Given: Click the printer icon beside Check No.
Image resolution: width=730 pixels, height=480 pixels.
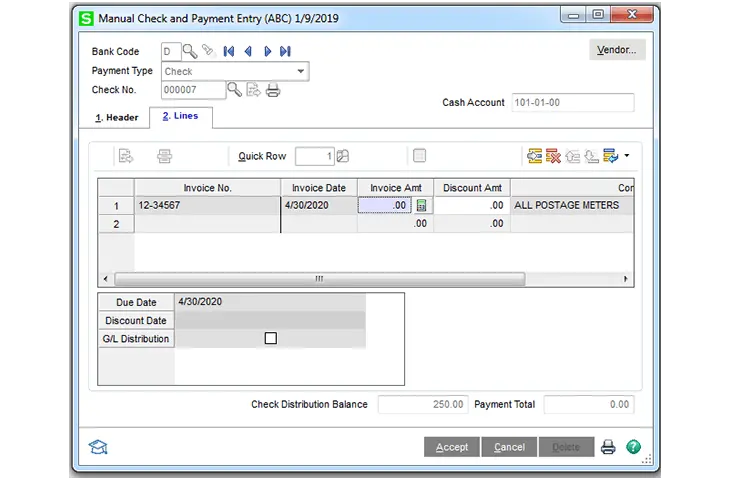Looking at the screenshot, I should (272, 90).
